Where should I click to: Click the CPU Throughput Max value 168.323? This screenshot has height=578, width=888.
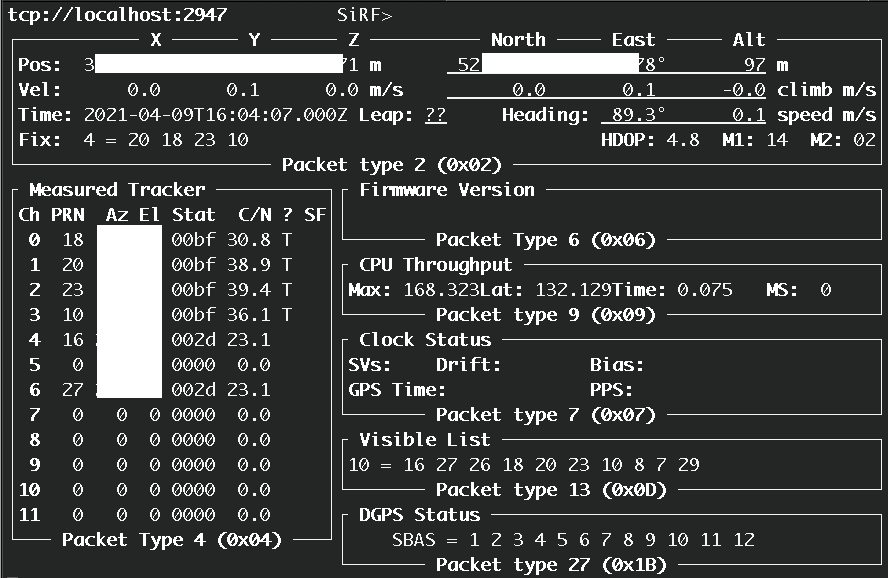click(x=441, y=290)
